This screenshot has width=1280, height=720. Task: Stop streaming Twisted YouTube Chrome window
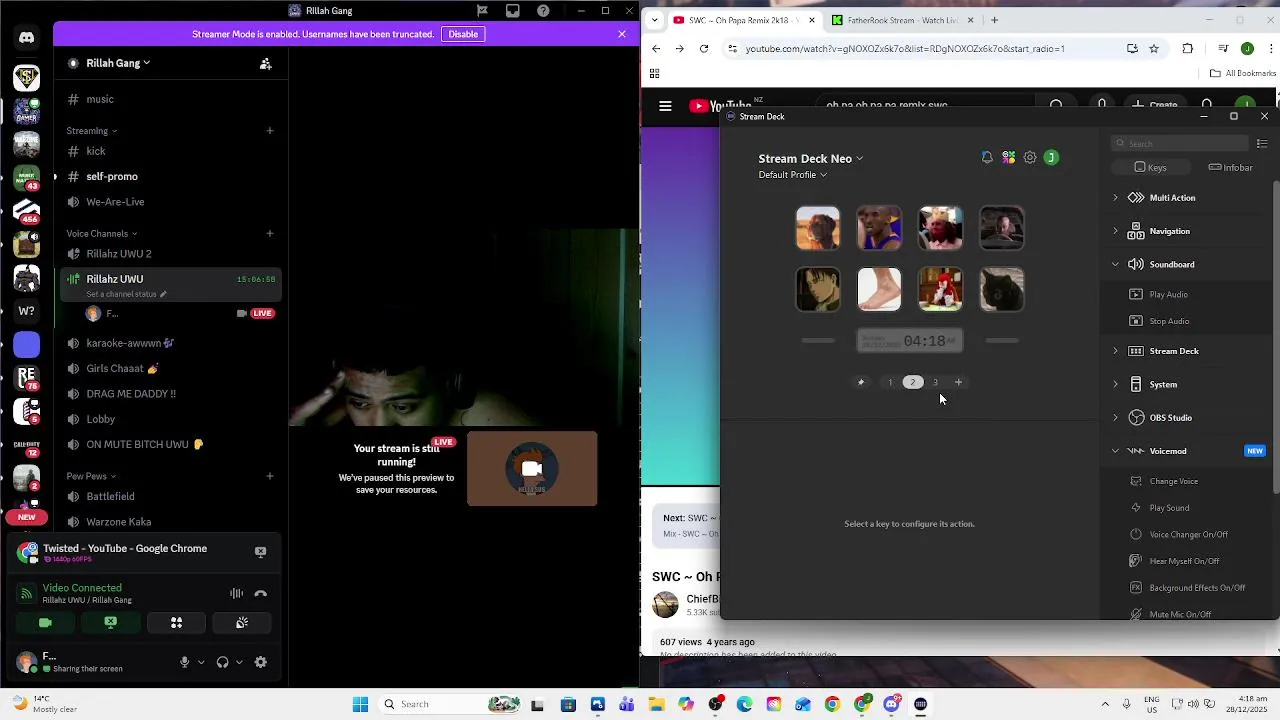click(x=261, y=551)
